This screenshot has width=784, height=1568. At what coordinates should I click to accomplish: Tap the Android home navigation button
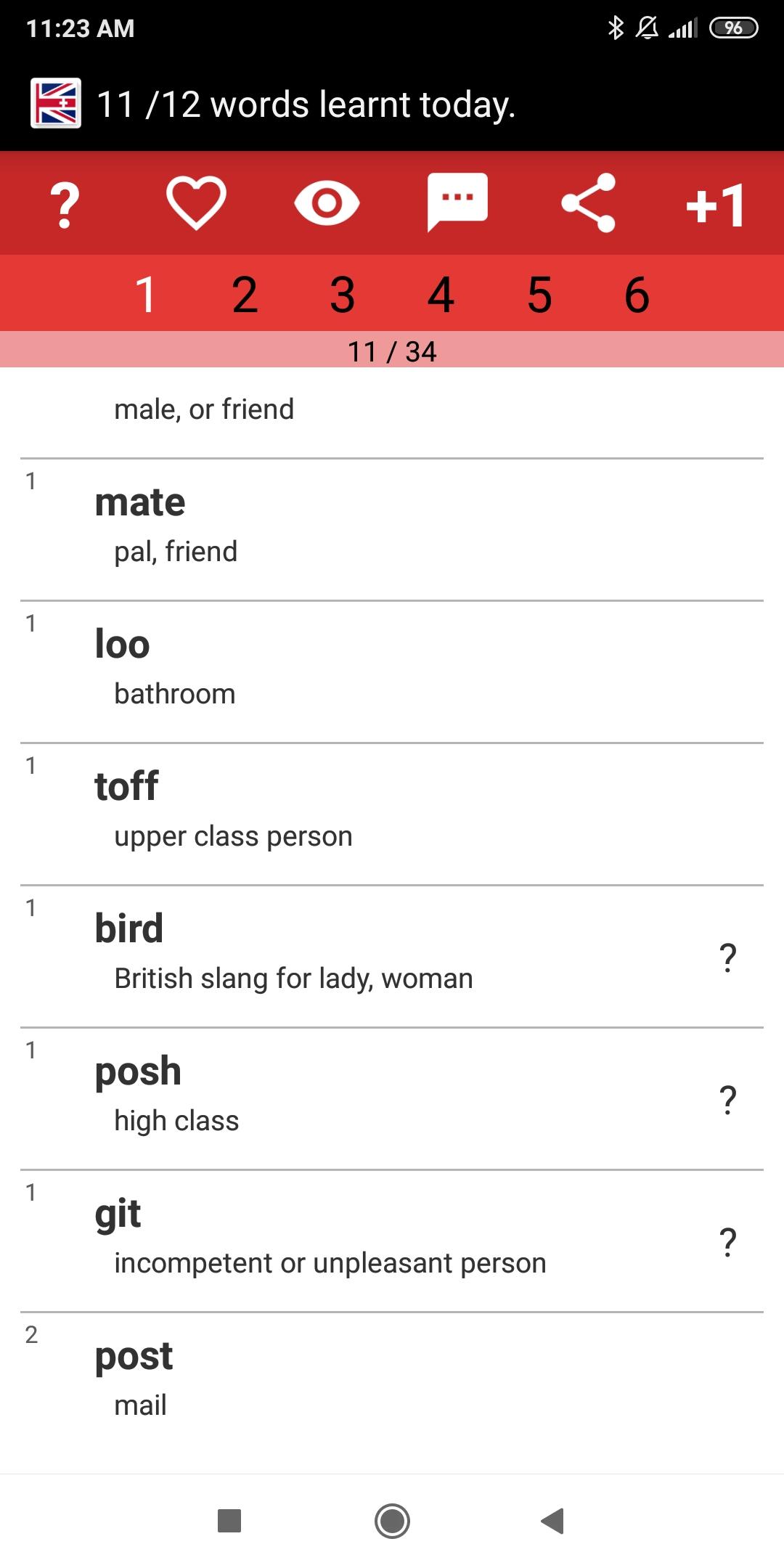392,1521
